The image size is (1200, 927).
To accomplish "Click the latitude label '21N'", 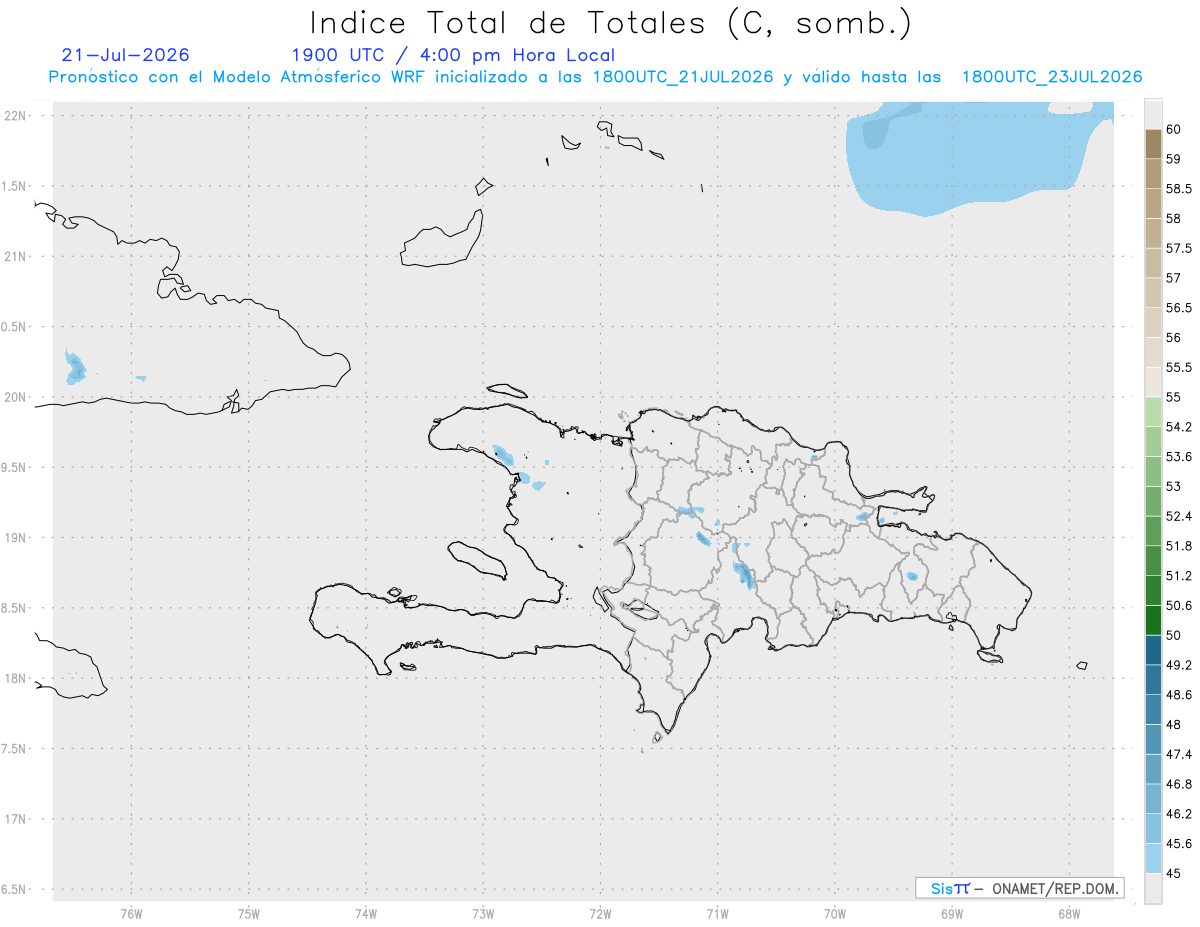I will click(x=16, y=256).
